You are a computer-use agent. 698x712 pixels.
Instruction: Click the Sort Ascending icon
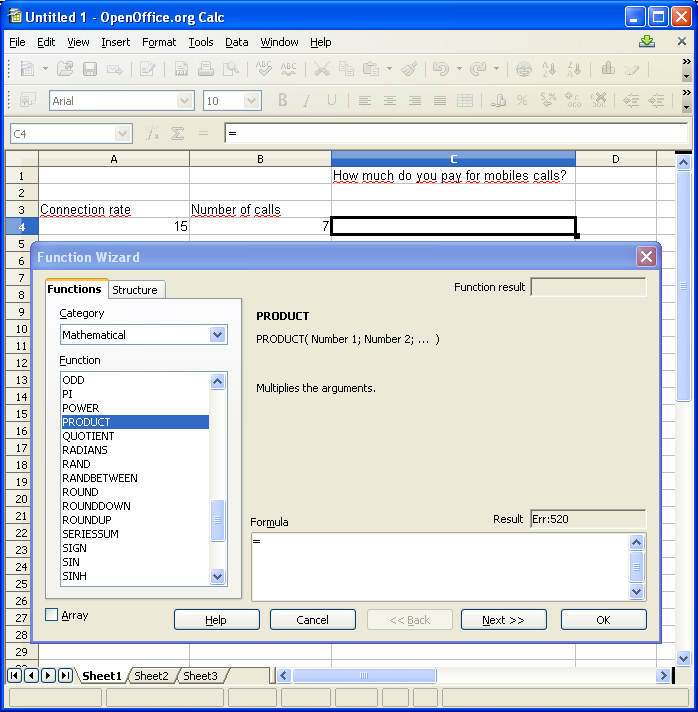(x=549, y=69)
